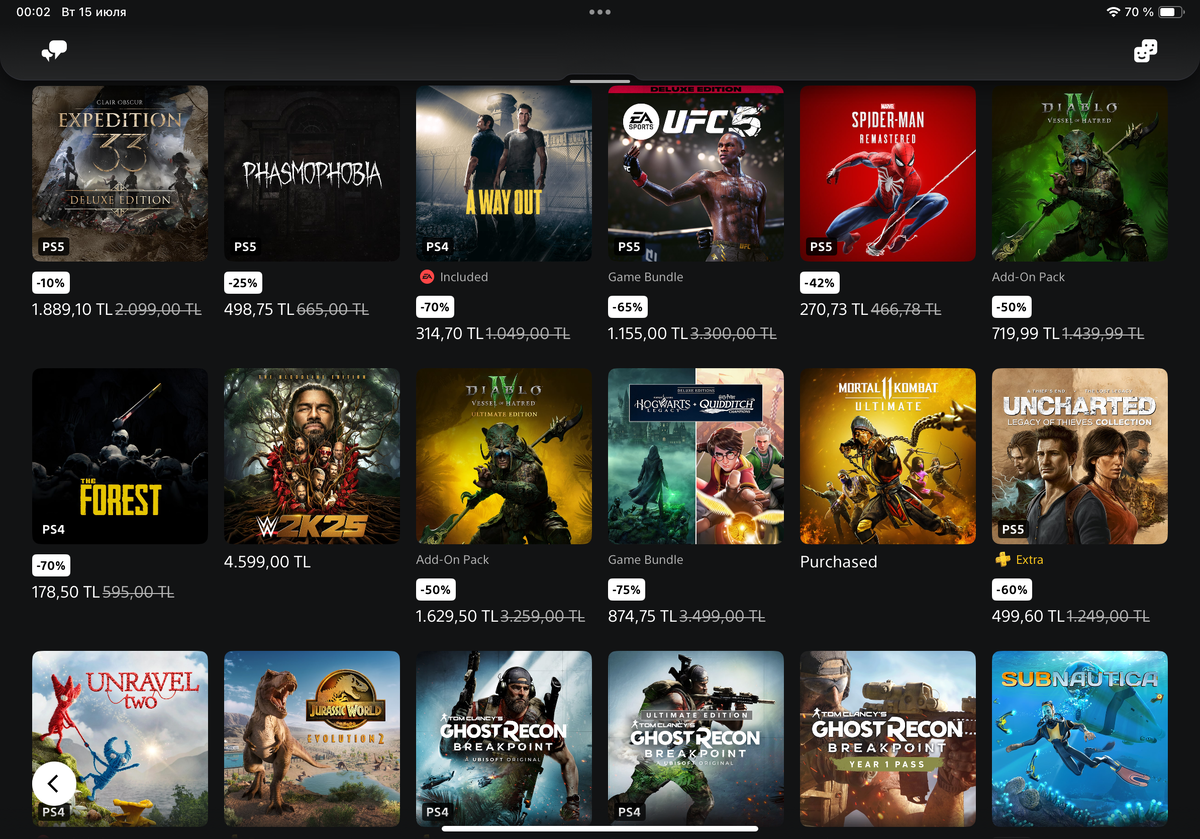Tap Game Bundle label under UFC 5

(x=645, y=277)
